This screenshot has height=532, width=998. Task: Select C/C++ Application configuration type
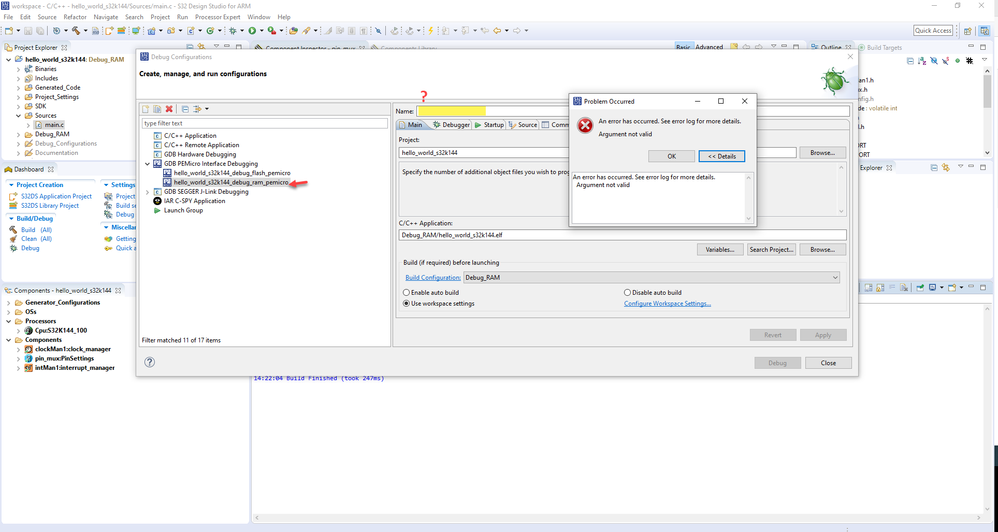pos(190,136)
